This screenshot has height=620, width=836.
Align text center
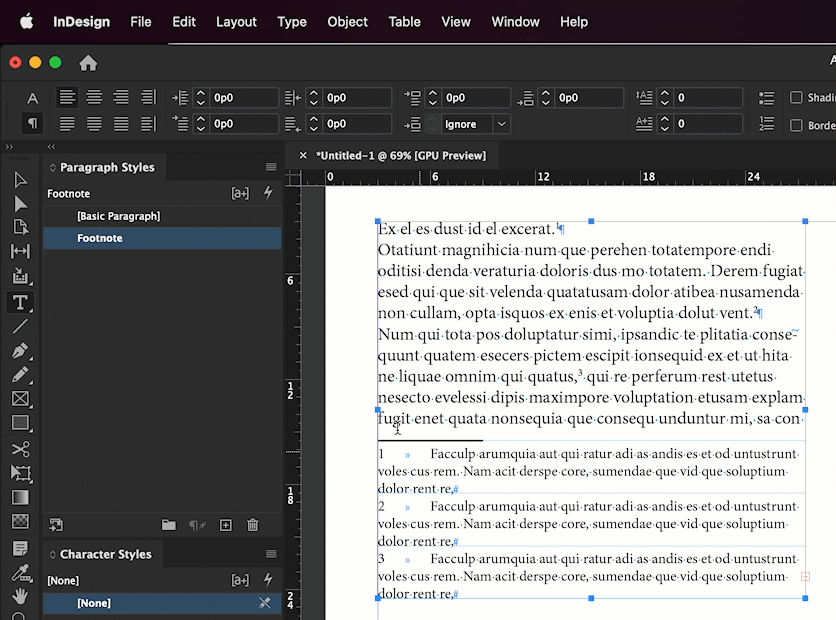click(94, 98)
